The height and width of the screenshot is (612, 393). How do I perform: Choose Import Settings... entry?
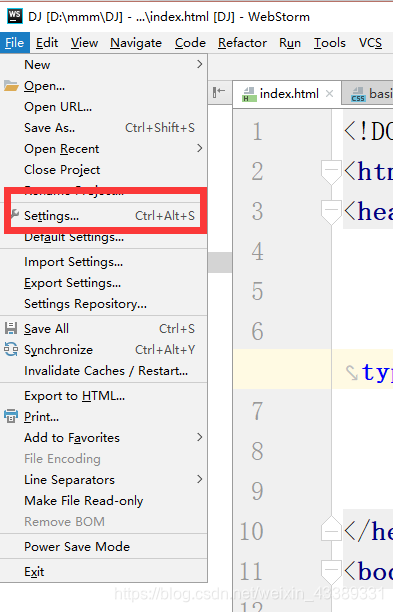click(103, 262)
